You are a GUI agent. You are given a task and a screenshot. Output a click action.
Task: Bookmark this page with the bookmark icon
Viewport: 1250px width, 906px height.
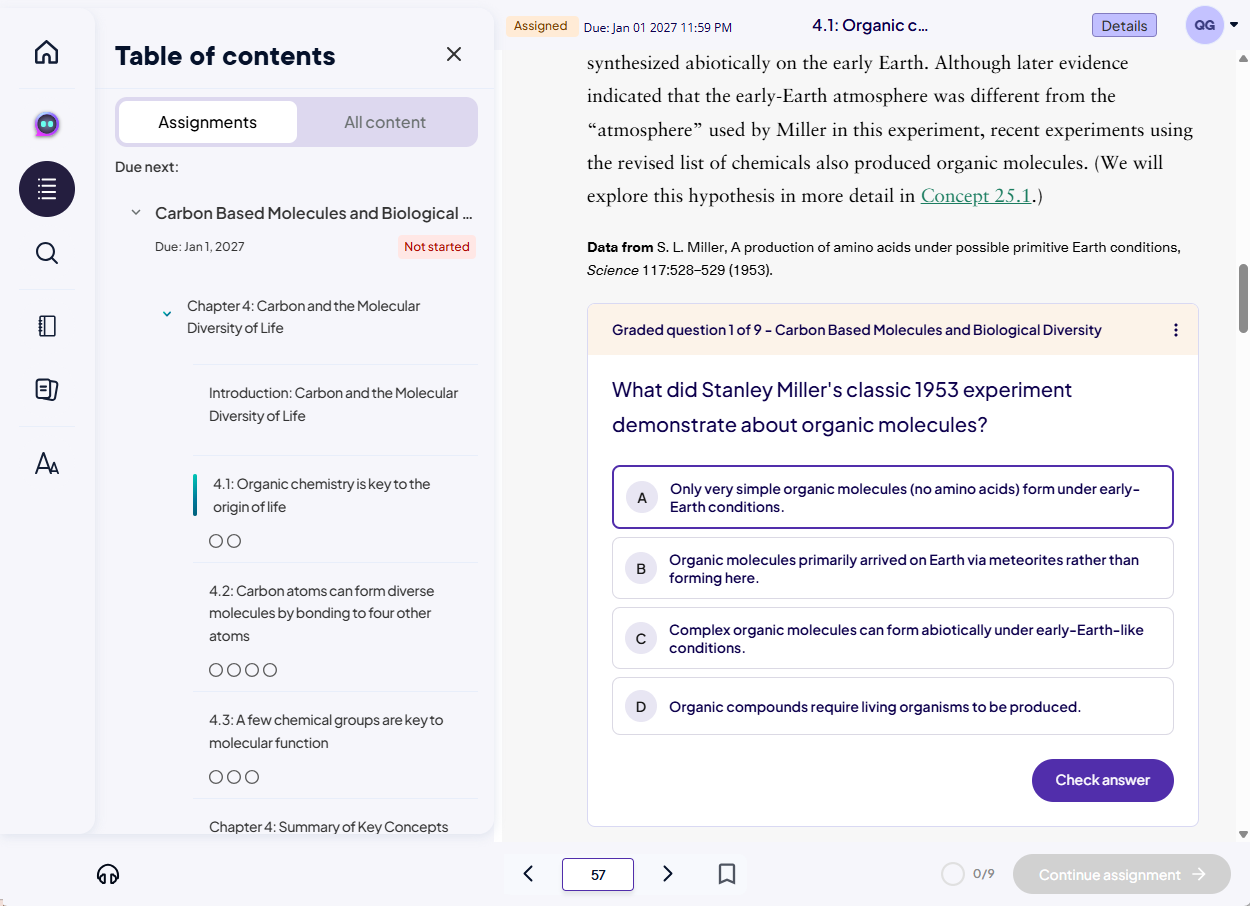point(727,874)
